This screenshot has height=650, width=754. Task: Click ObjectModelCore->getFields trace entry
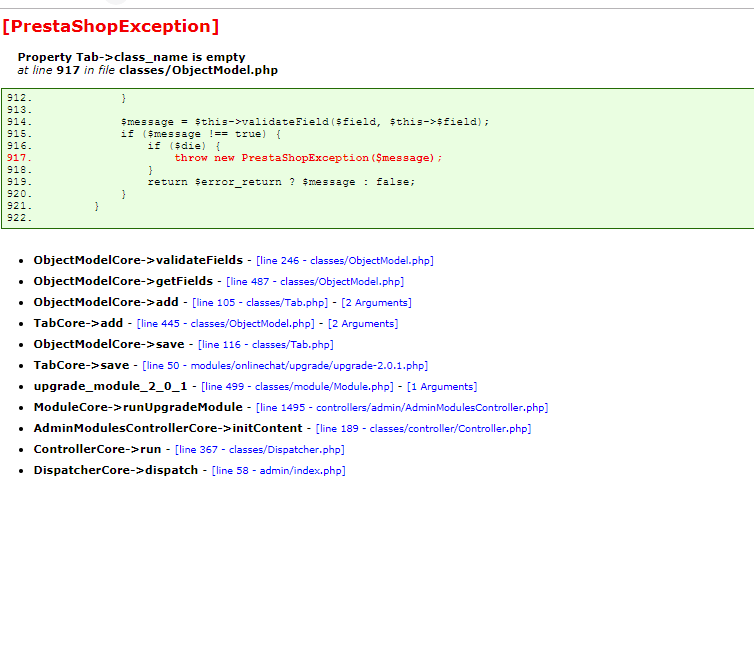pos(123,281)
